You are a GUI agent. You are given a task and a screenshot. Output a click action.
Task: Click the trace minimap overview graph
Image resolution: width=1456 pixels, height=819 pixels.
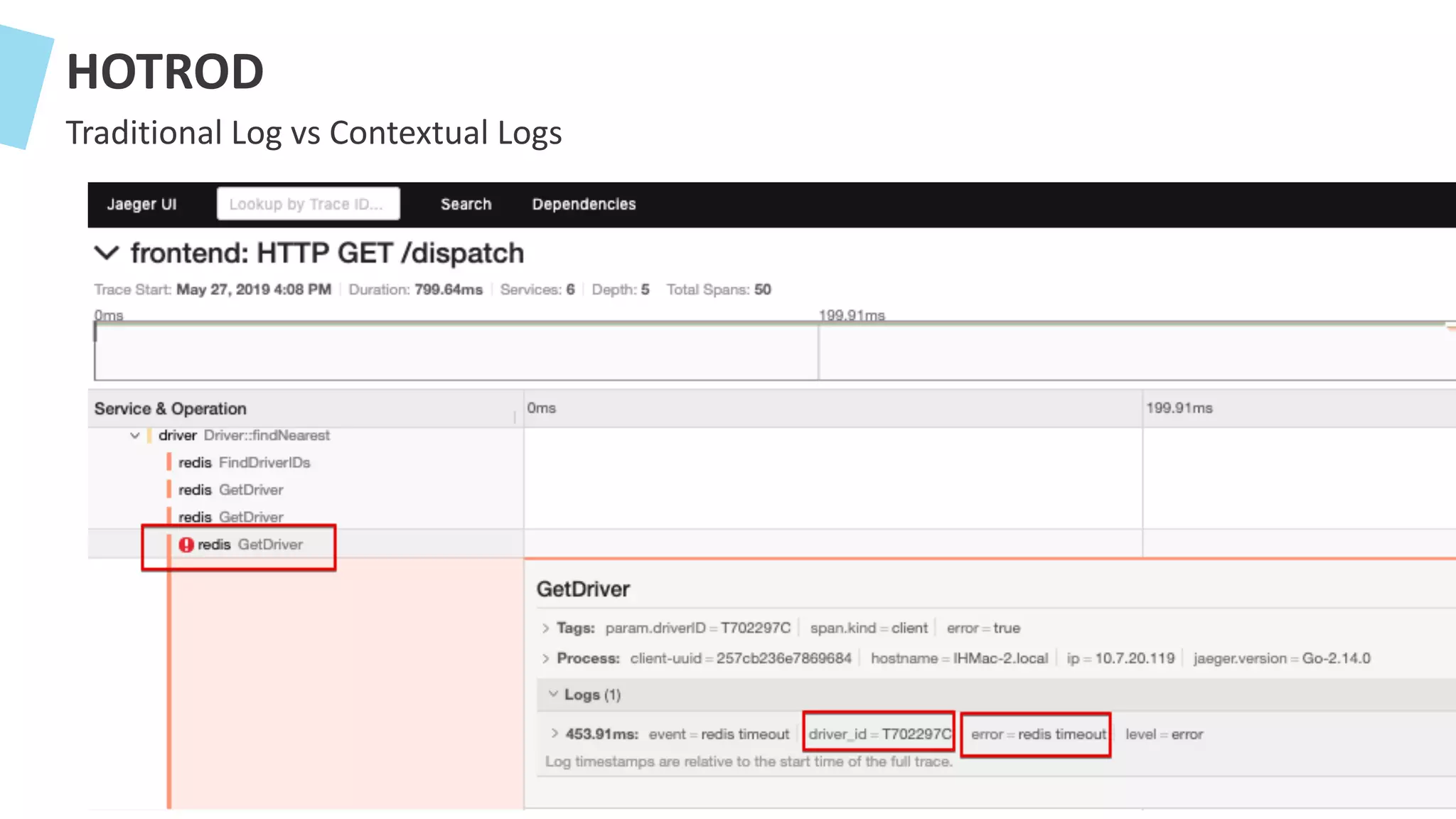(x=775, y=351)
